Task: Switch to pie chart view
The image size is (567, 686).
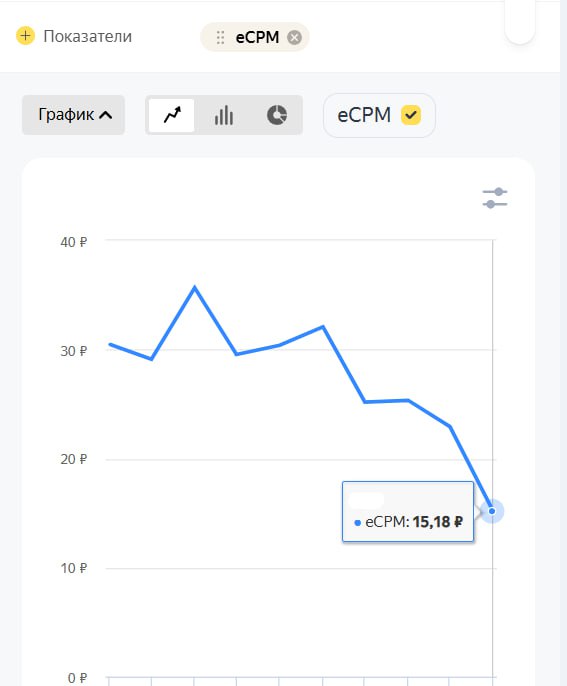Action: (x=276, y=116)
